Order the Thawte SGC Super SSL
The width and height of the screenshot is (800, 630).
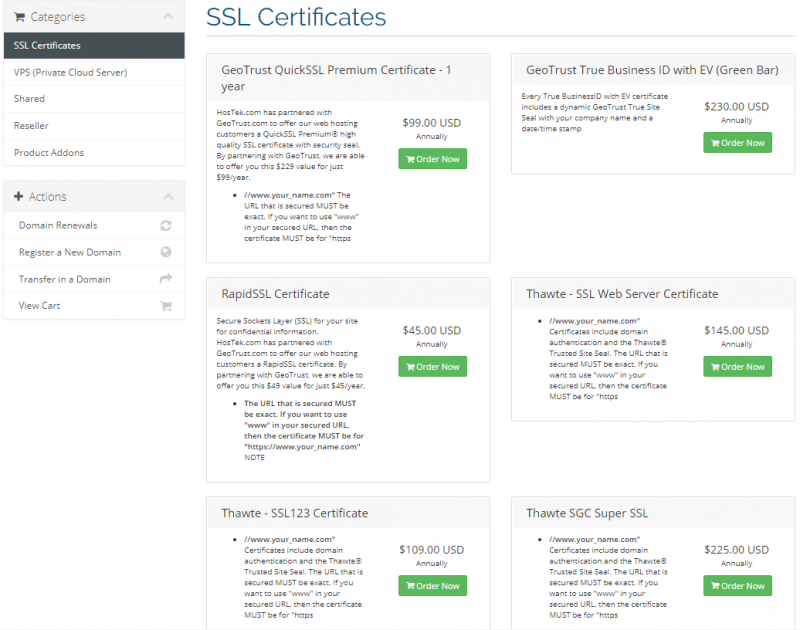tap(737, 586)
